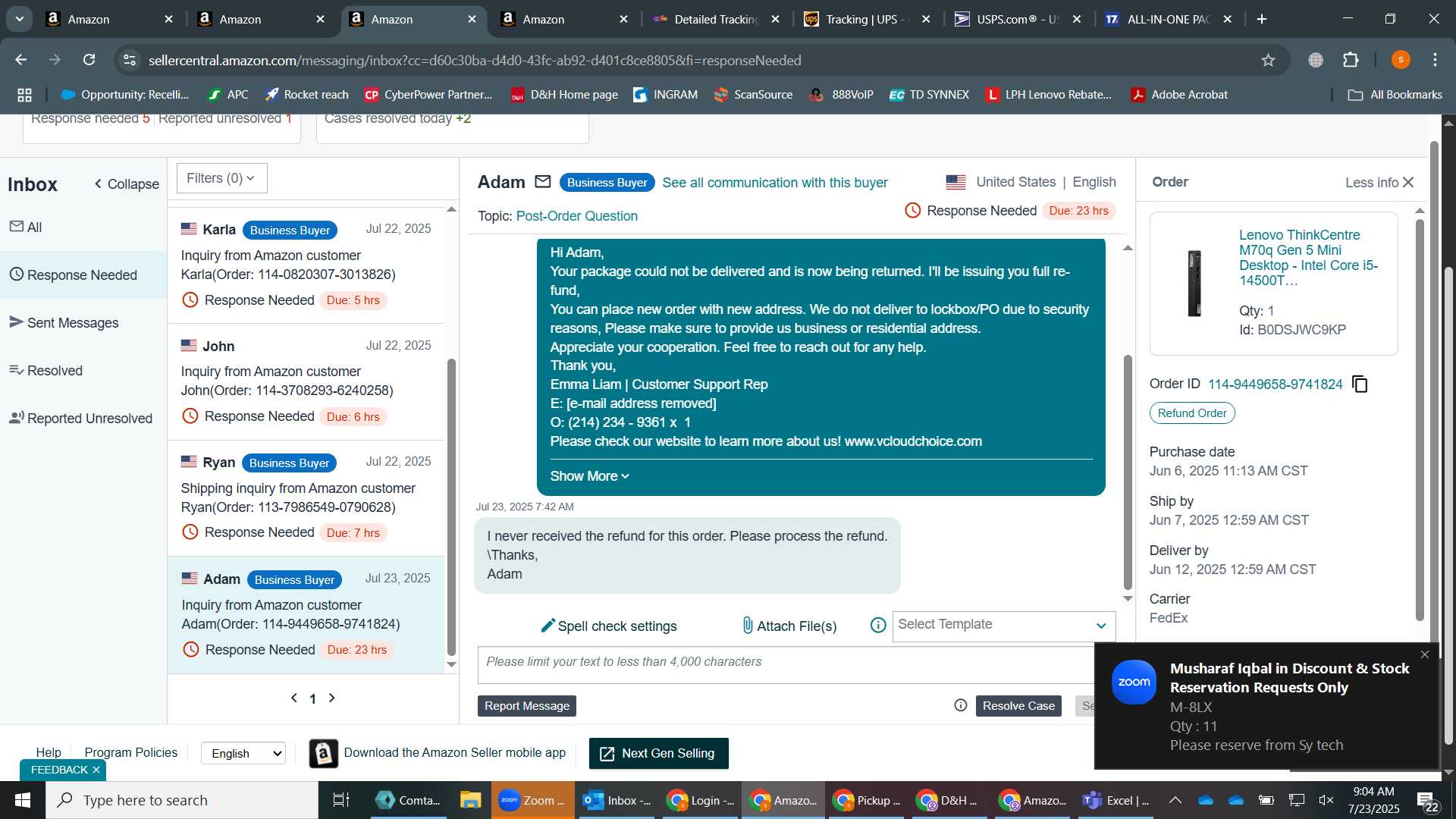Open John's message in the inbox list
The height and width of the screenshot is (819, 1456).
click(306, 381)
